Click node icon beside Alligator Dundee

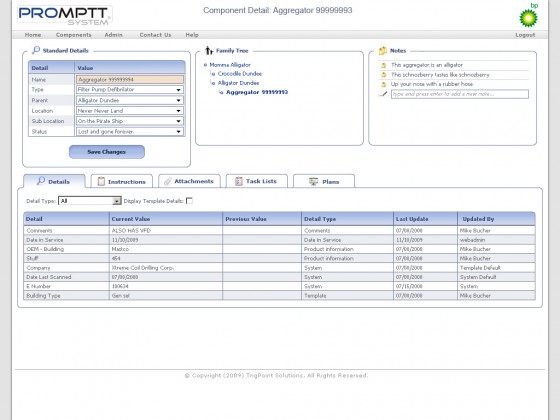213,83
